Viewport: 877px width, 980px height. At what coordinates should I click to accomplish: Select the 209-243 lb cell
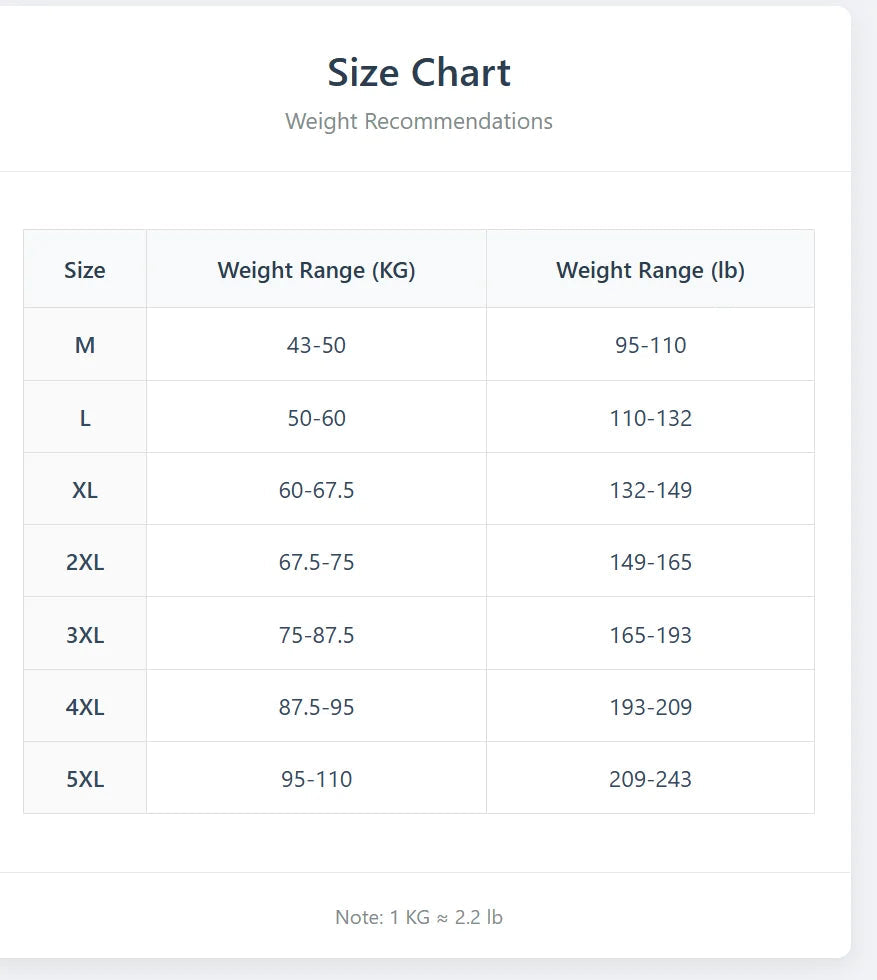[x=650, y=779]
